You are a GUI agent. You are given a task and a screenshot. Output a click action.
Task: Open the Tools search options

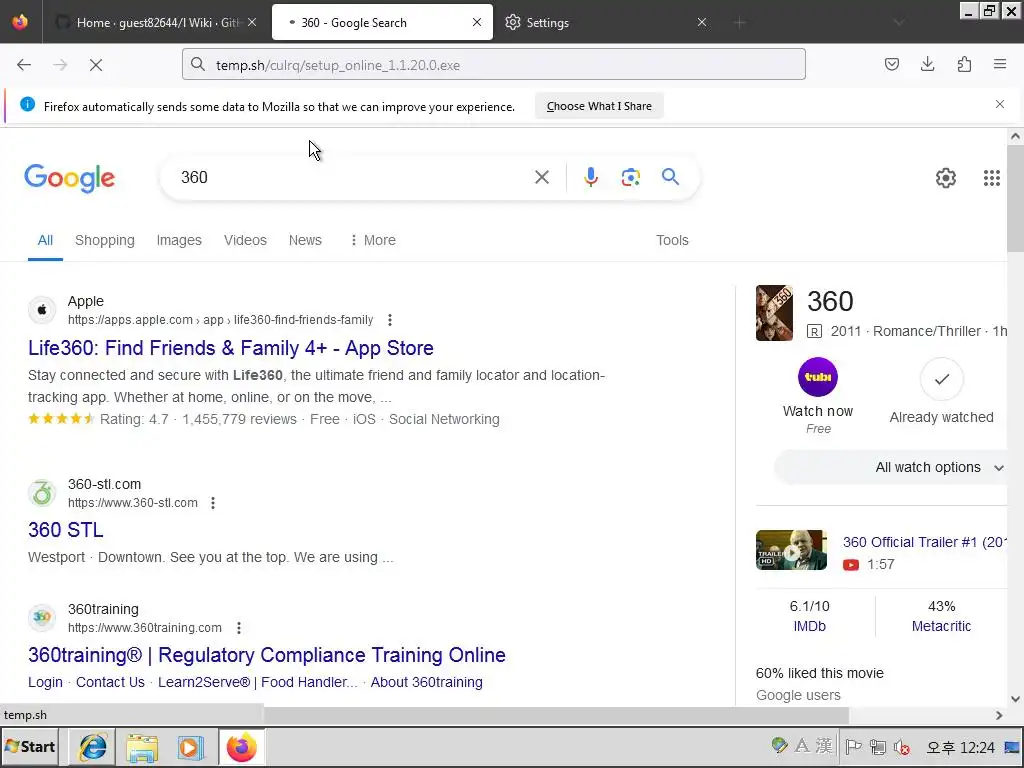[672, 240]
